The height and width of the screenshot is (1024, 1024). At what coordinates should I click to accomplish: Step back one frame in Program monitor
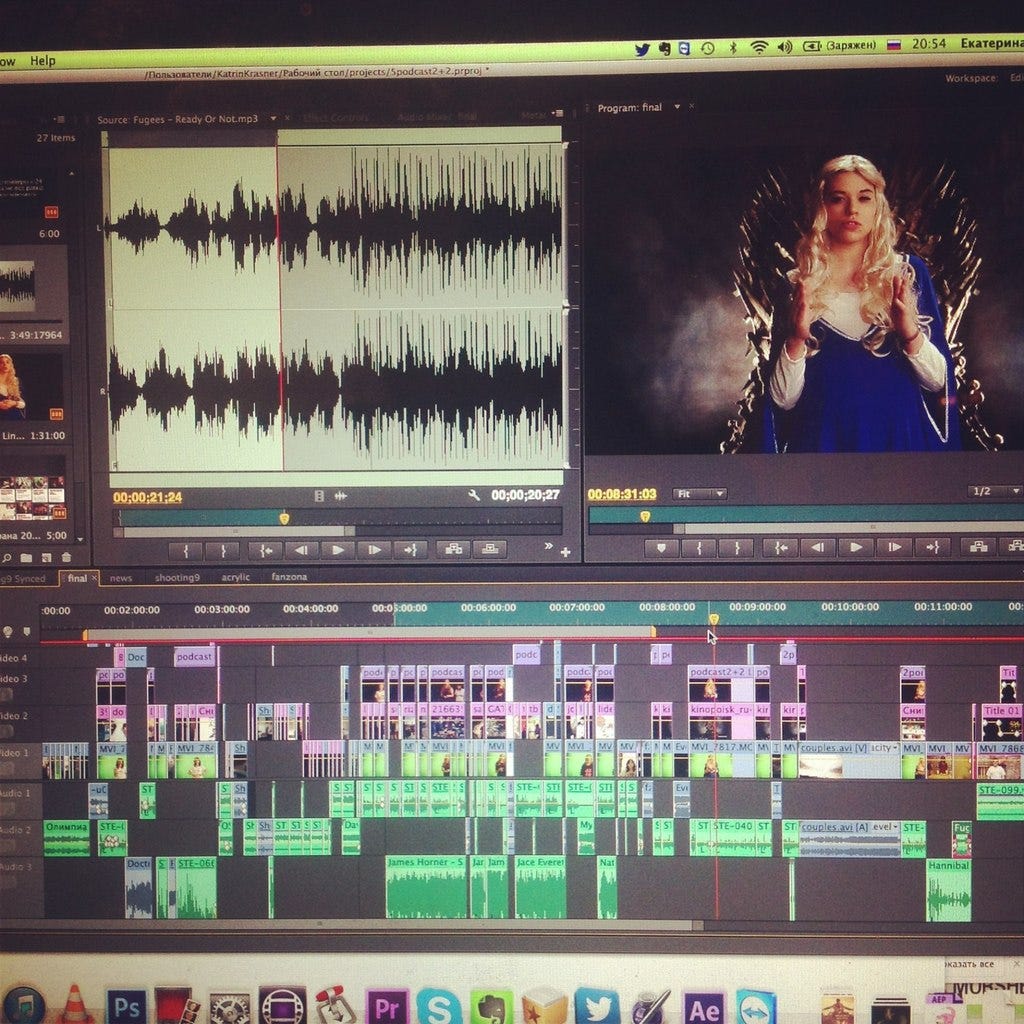pos(817,548)
